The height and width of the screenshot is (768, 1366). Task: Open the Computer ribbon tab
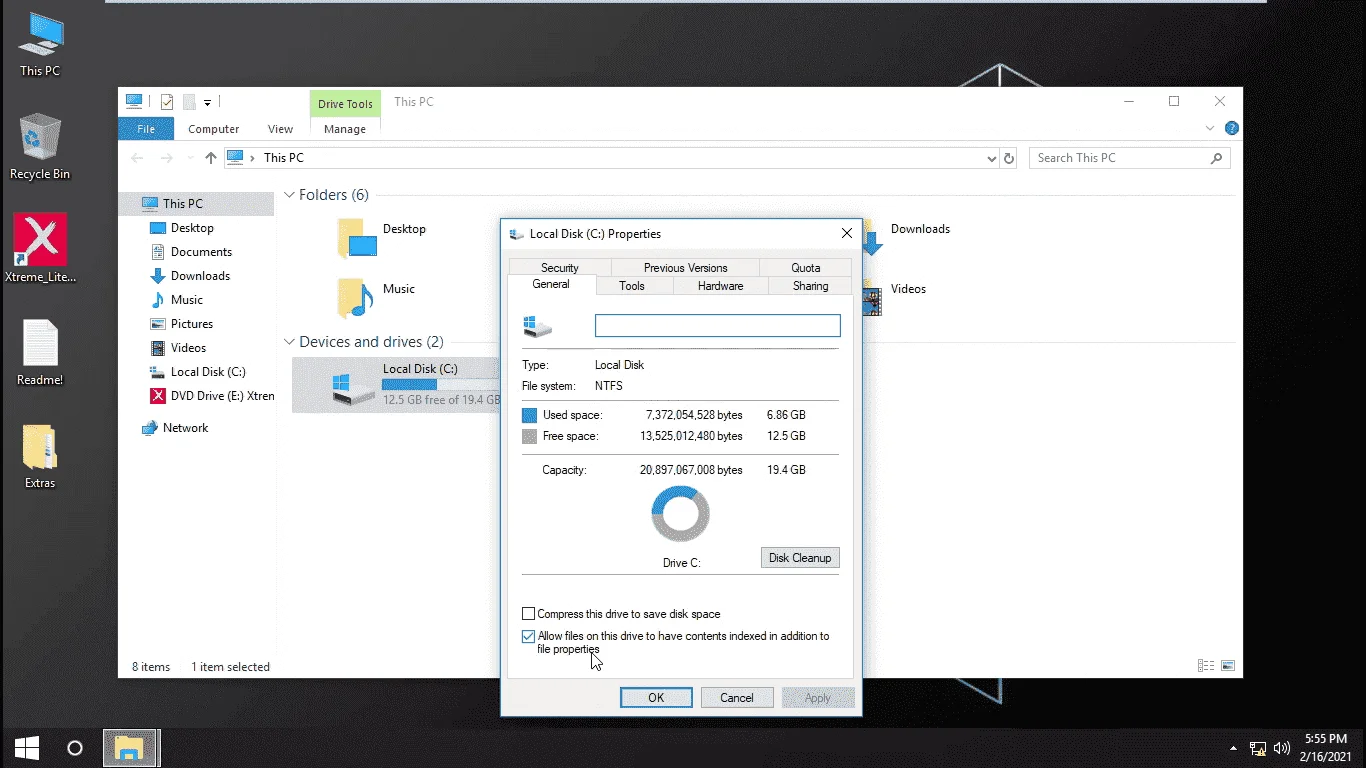(x=214, y=129)
